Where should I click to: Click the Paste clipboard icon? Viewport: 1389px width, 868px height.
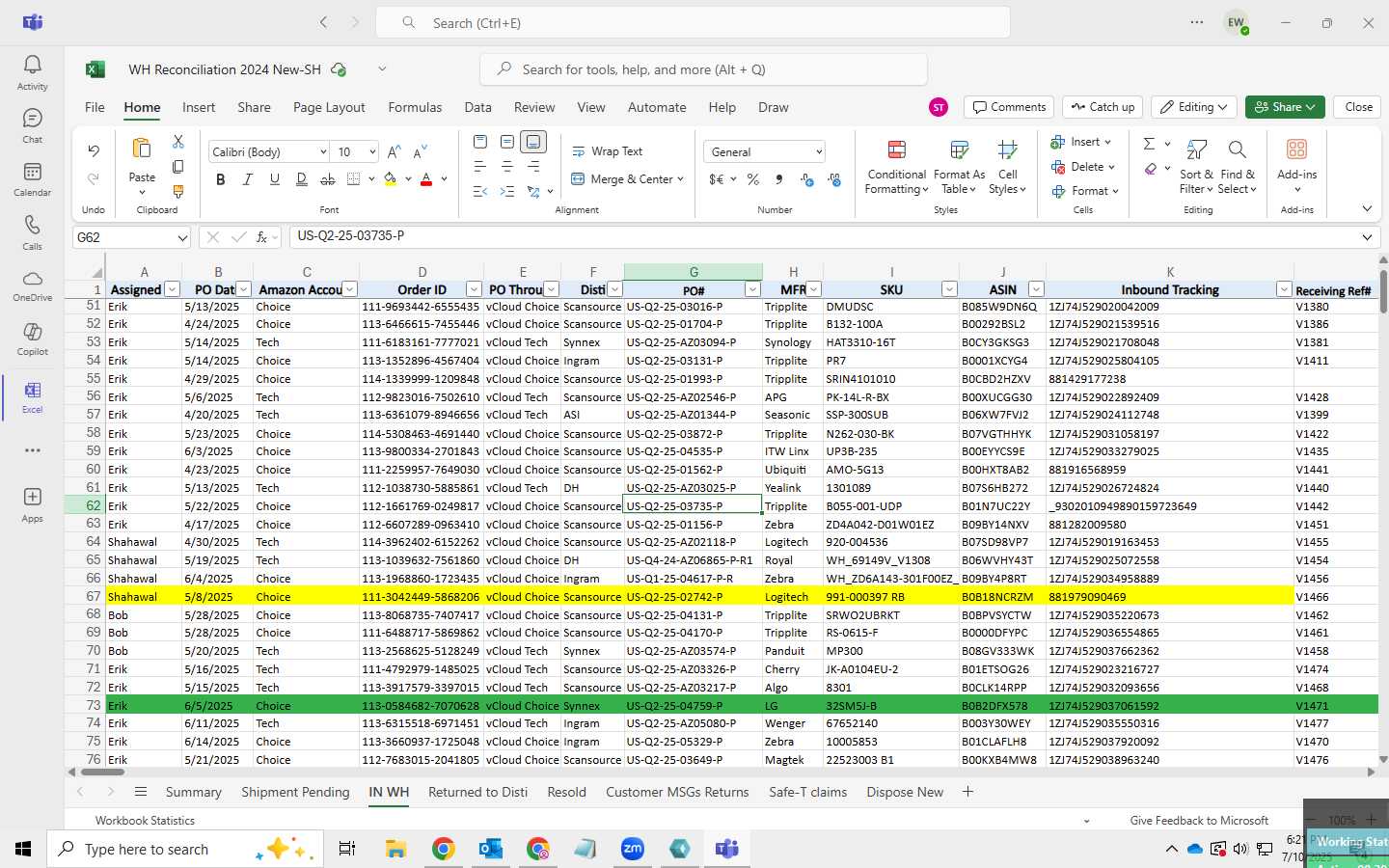(142, 149)
